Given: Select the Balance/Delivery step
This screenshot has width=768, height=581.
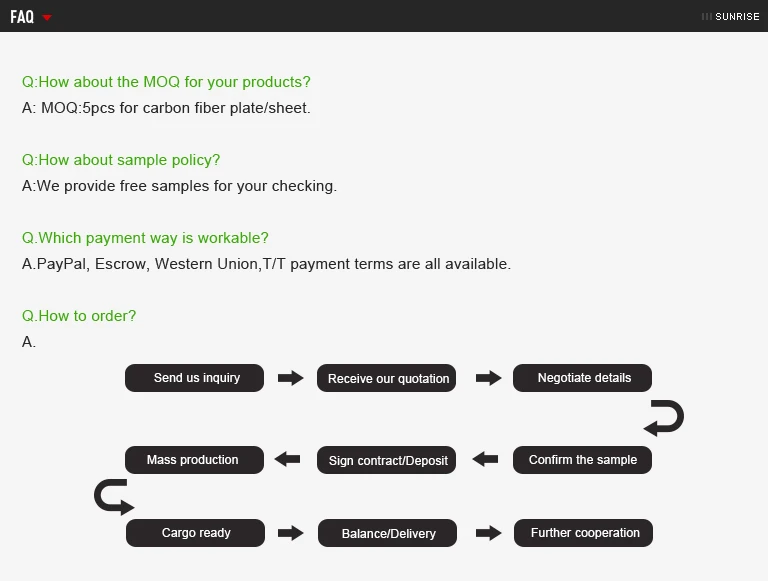Looking at the screenshot, I should pos(387,533).
